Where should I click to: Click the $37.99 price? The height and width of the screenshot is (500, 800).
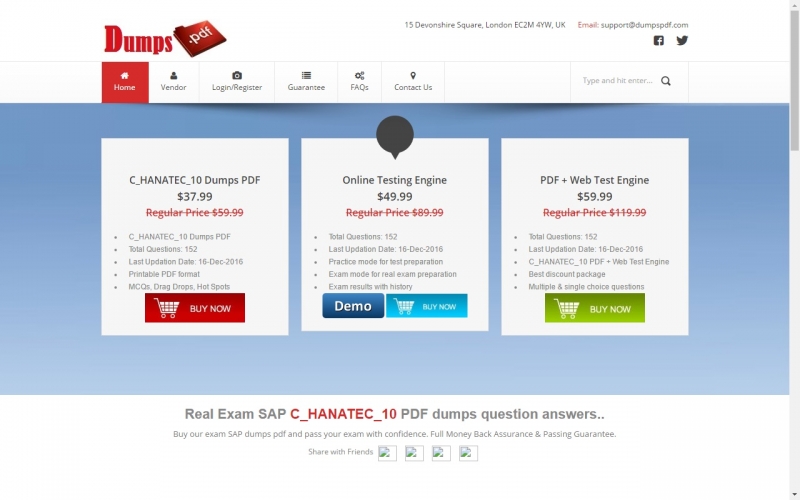tap(195, 196)
